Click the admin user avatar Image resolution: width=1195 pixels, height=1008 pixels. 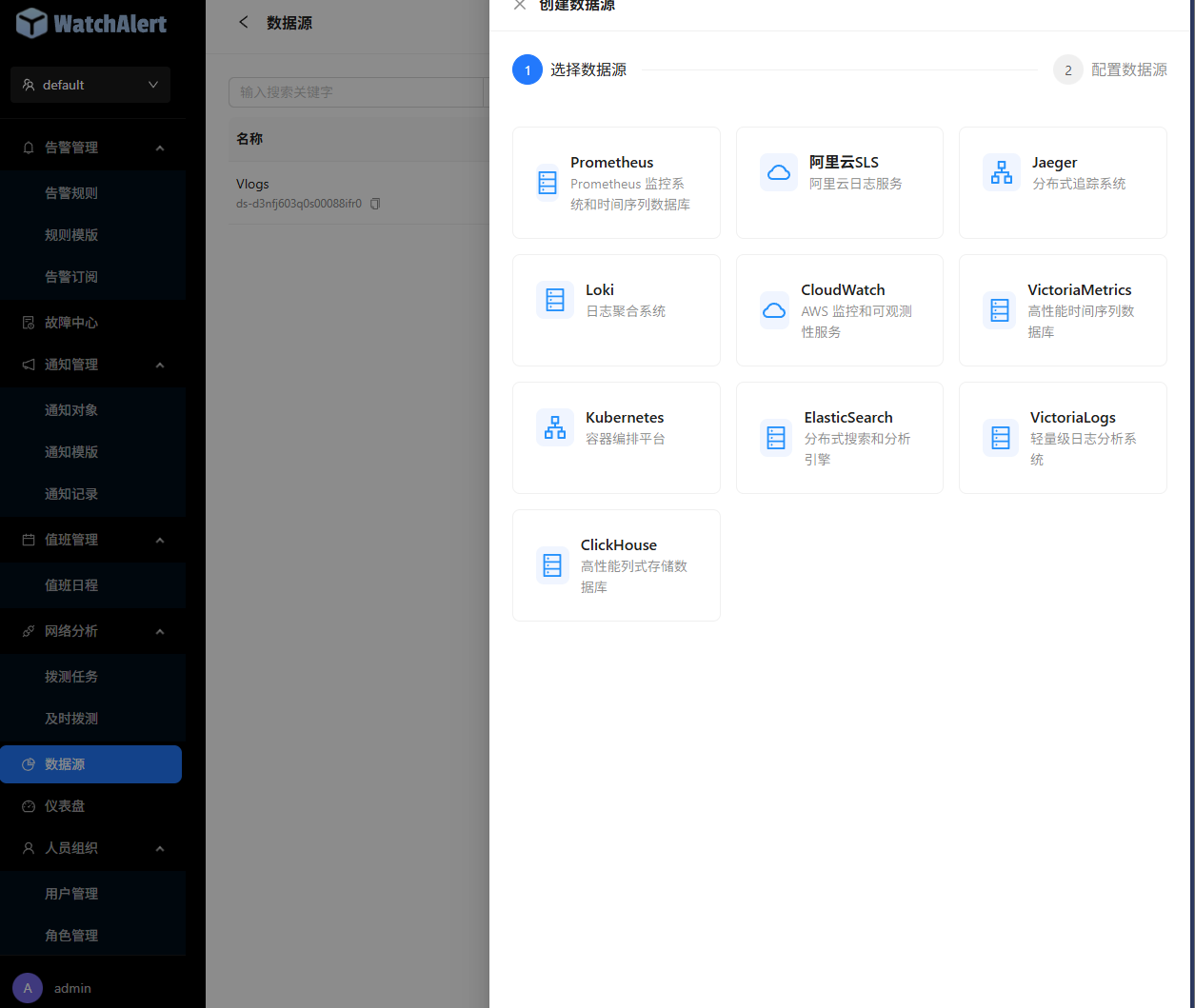[x=28, y=988]
